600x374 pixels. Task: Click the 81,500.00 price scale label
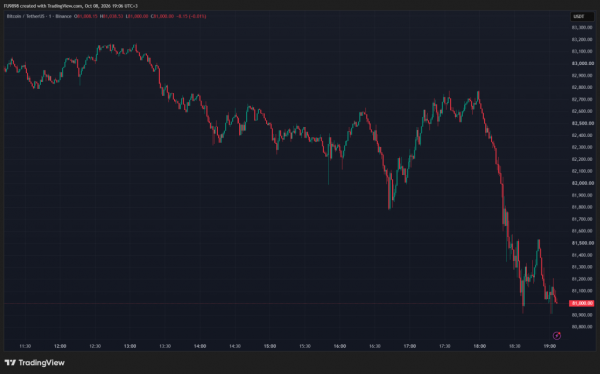(x=583, y=243)
